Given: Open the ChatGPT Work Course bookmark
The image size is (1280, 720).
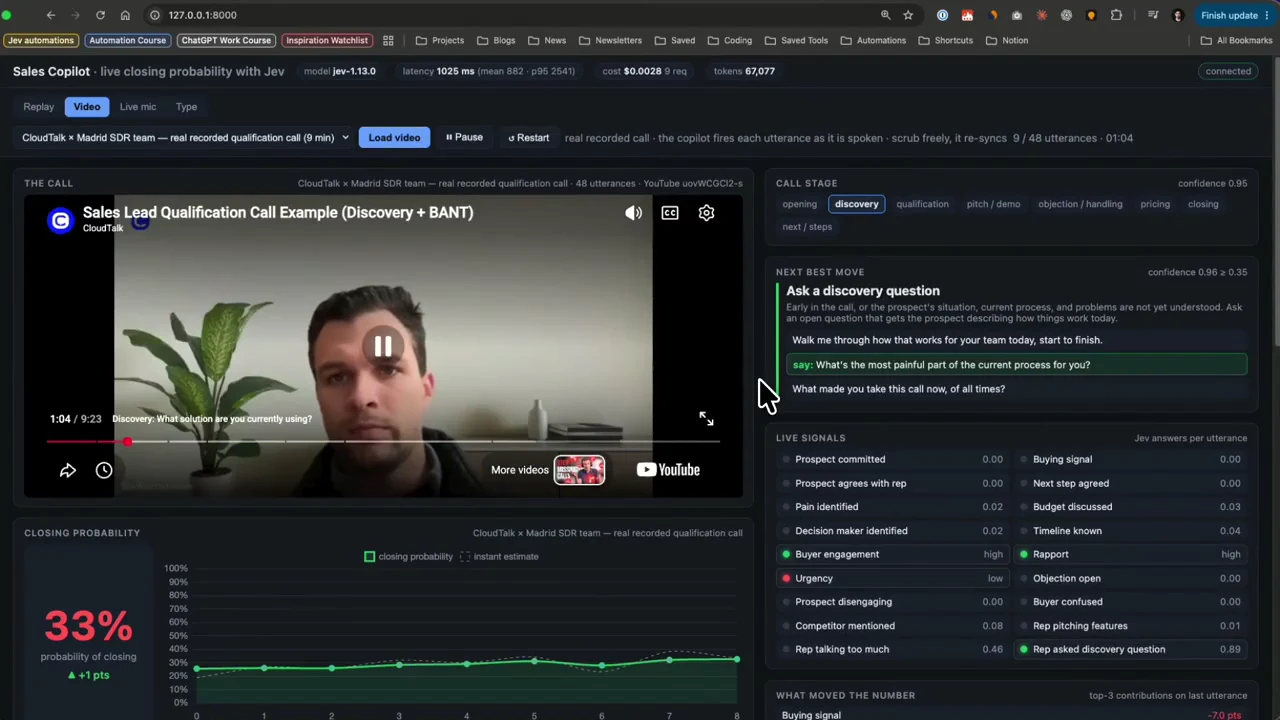Looking at the screenshot, I should [225, 40].
